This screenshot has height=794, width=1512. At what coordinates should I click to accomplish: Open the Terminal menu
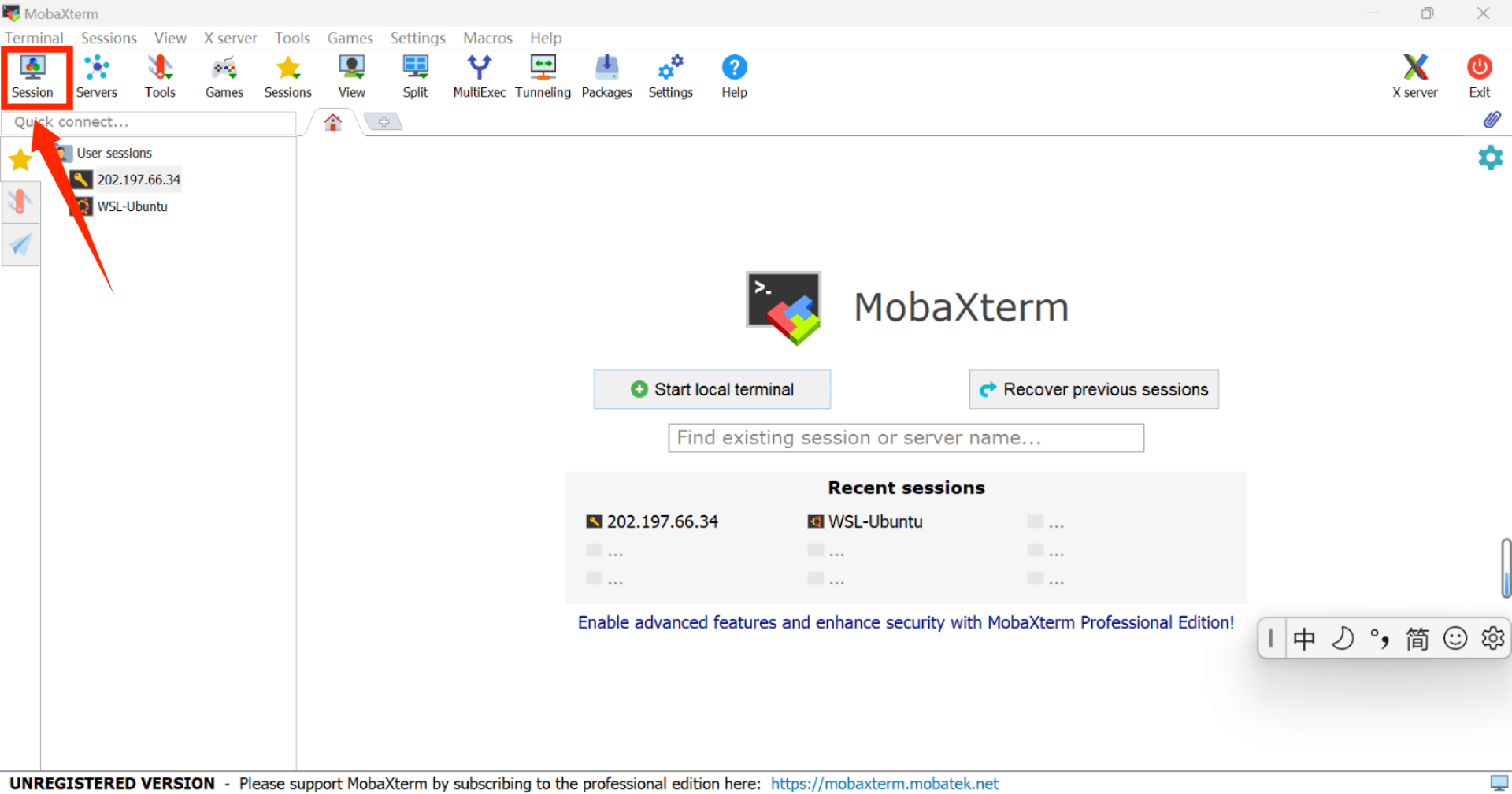(34, 38)
